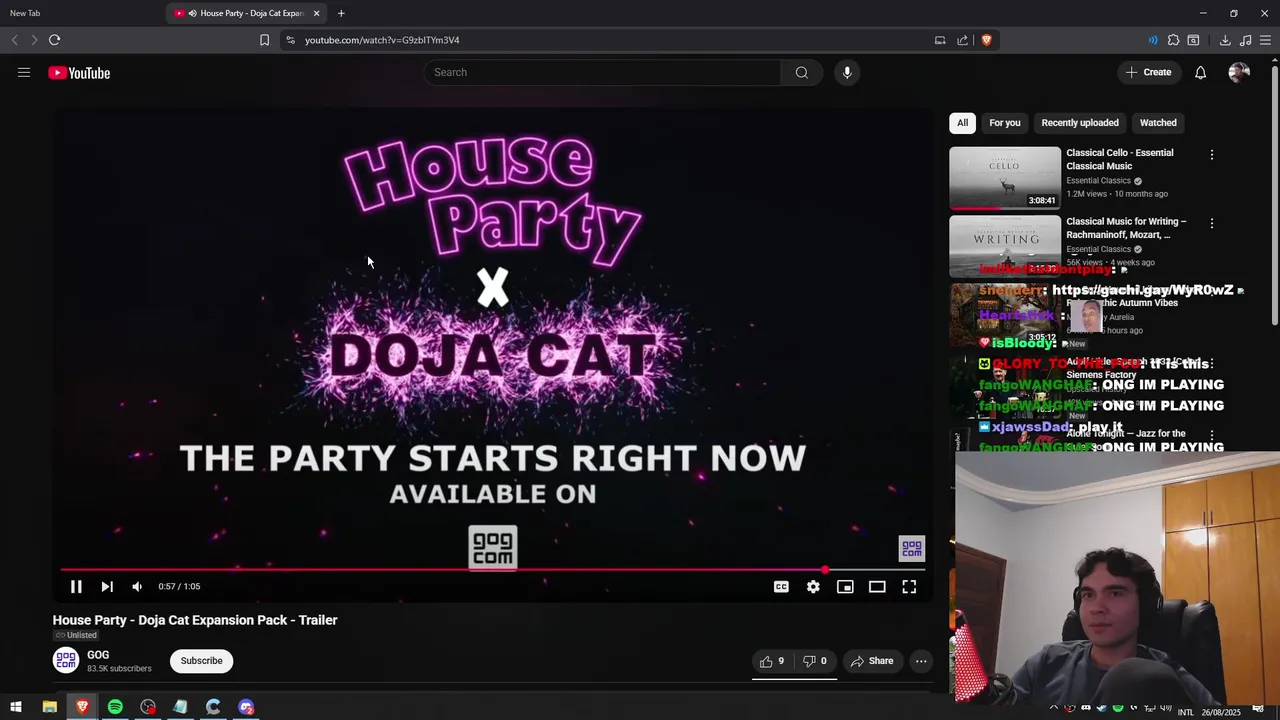Click the Unlisted badge under title

[76, 636]
